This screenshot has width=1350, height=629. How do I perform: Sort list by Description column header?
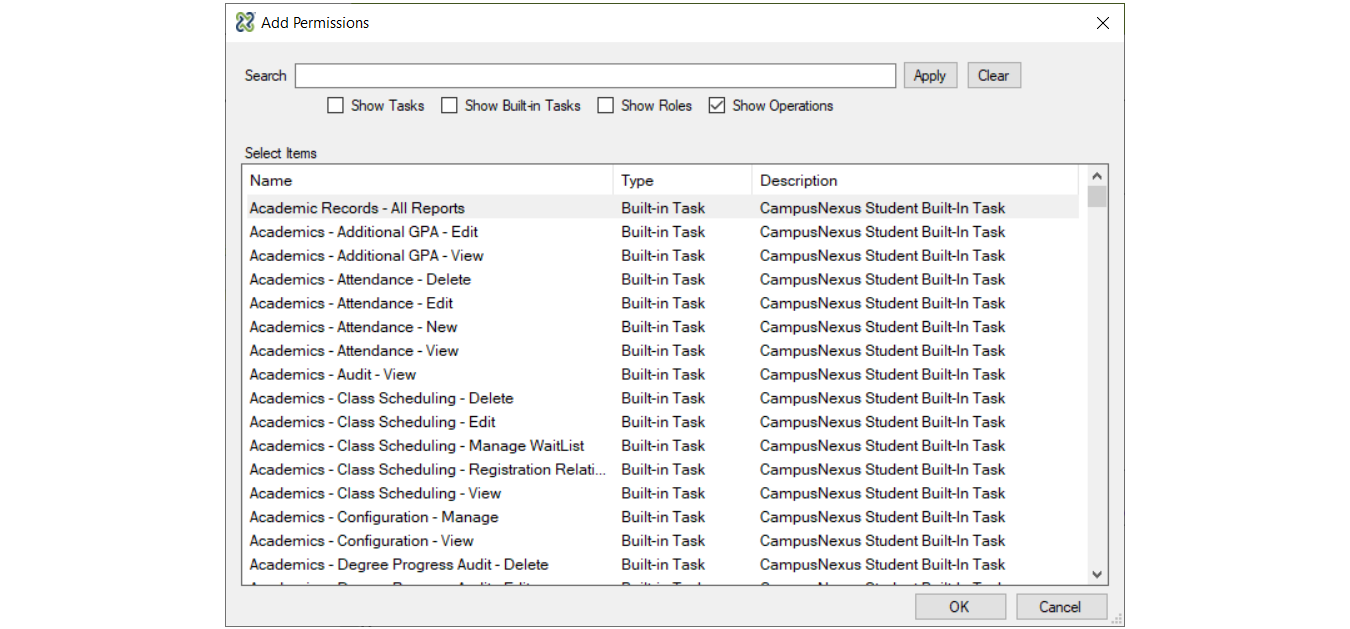pos(915,181)
